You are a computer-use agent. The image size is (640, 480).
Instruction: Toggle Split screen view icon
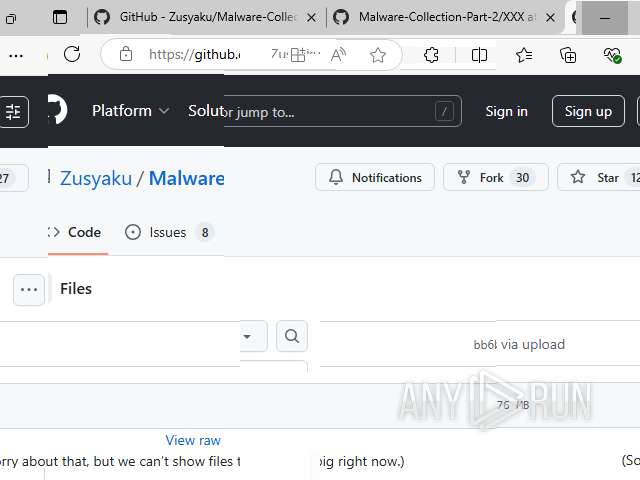tap(479, 55)
